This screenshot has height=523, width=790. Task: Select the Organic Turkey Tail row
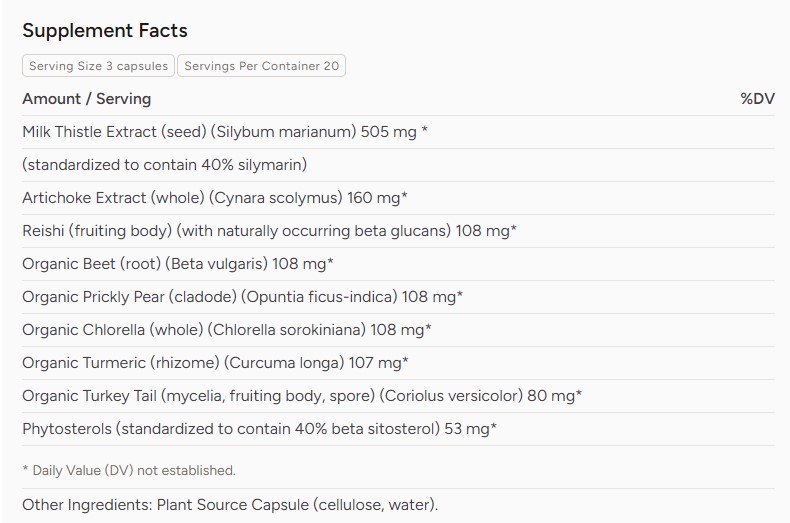tap(398, 396)
